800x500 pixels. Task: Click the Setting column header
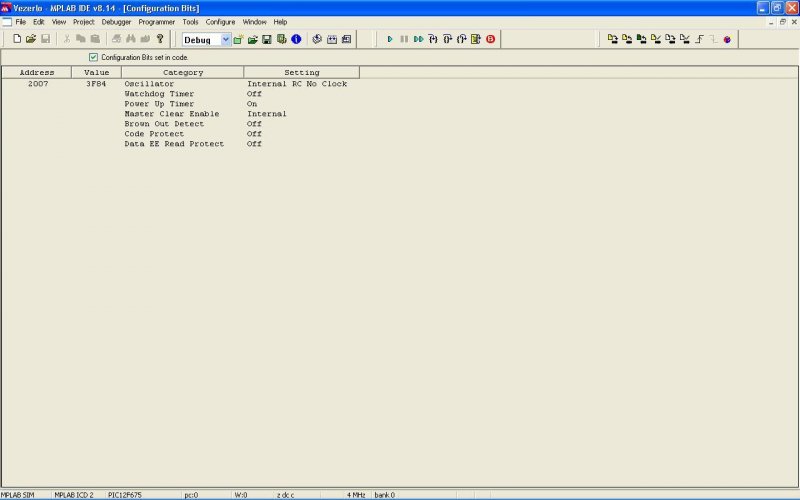click(302, 72)
